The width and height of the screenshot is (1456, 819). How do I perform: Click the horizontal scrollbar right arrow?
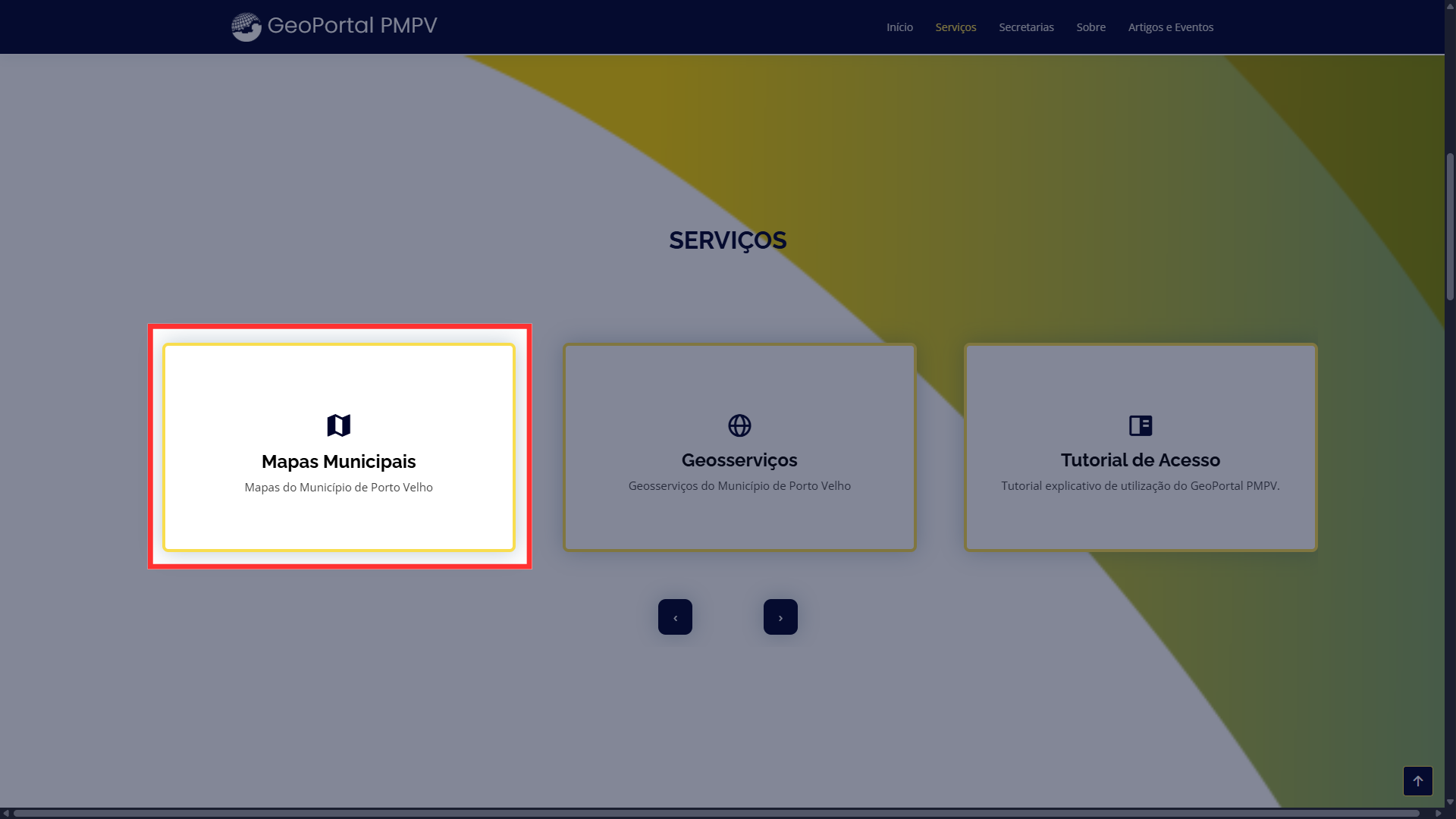1438,814
